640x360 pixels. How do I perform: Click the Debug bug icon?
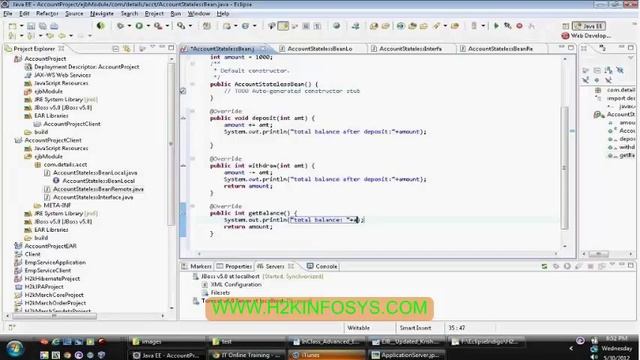(x=120, y=26)
